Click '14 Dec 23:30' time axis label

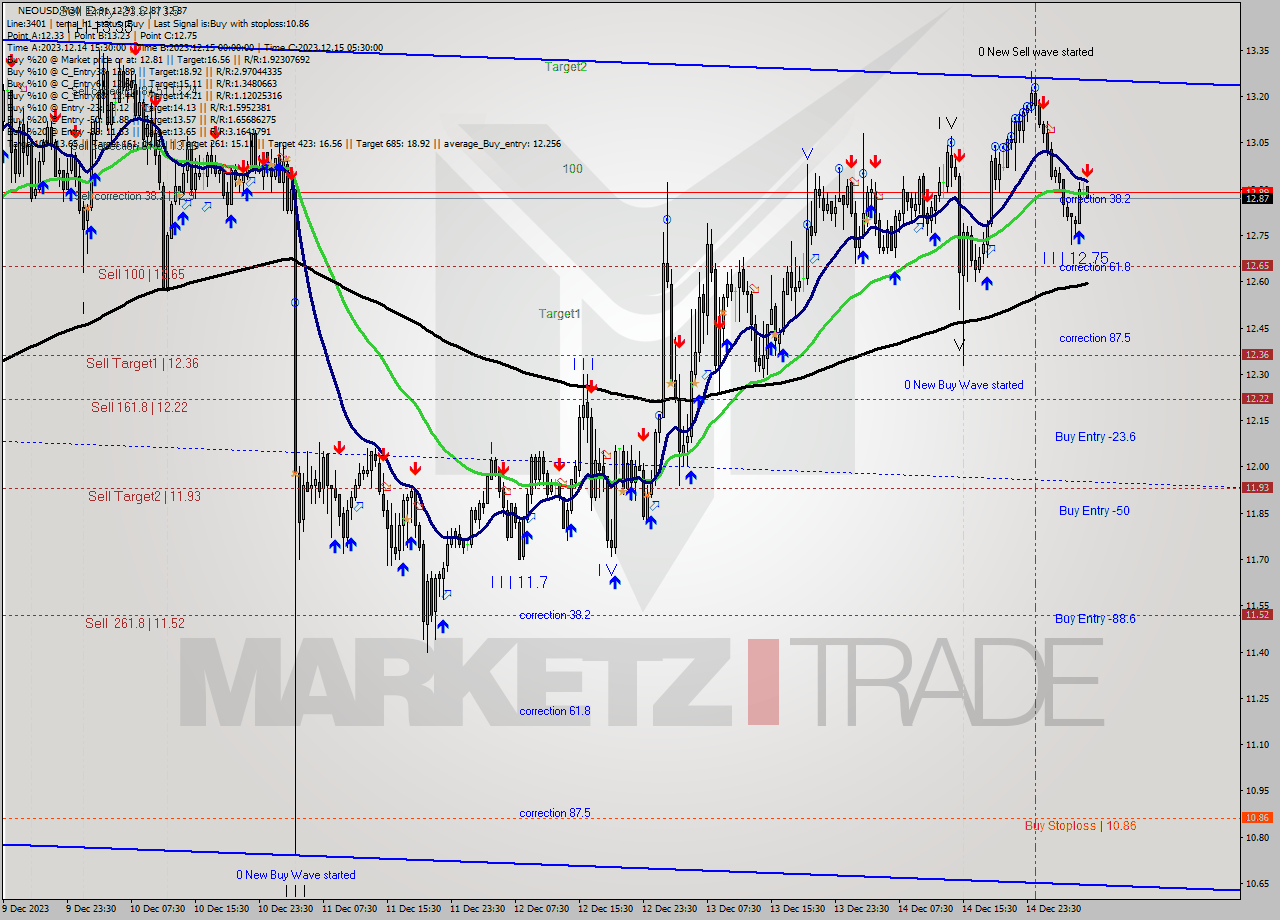[x=1054, y=909]
